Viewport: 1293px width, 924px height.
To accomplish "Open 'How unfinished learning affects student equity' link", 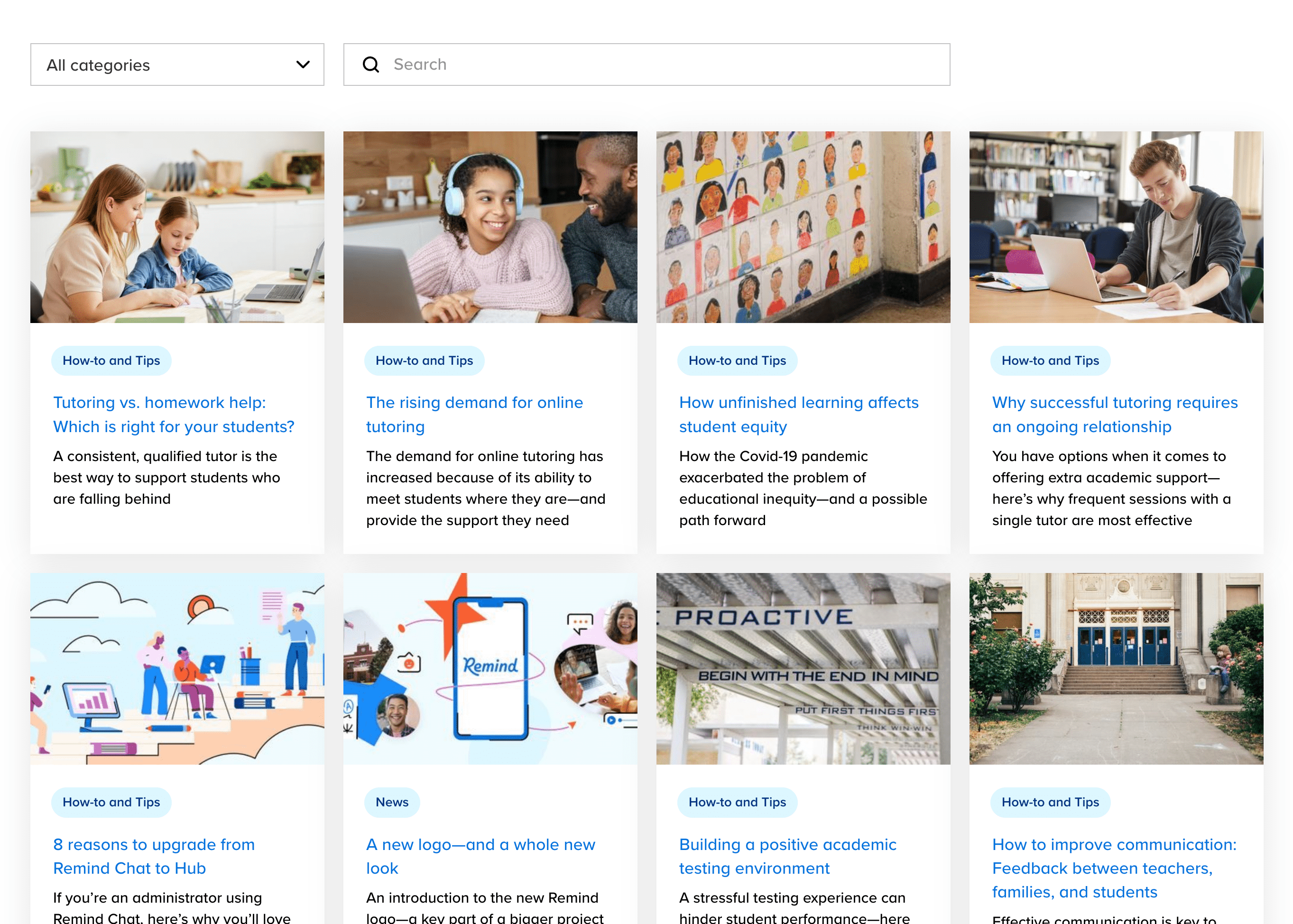I will tap(799, 415).
